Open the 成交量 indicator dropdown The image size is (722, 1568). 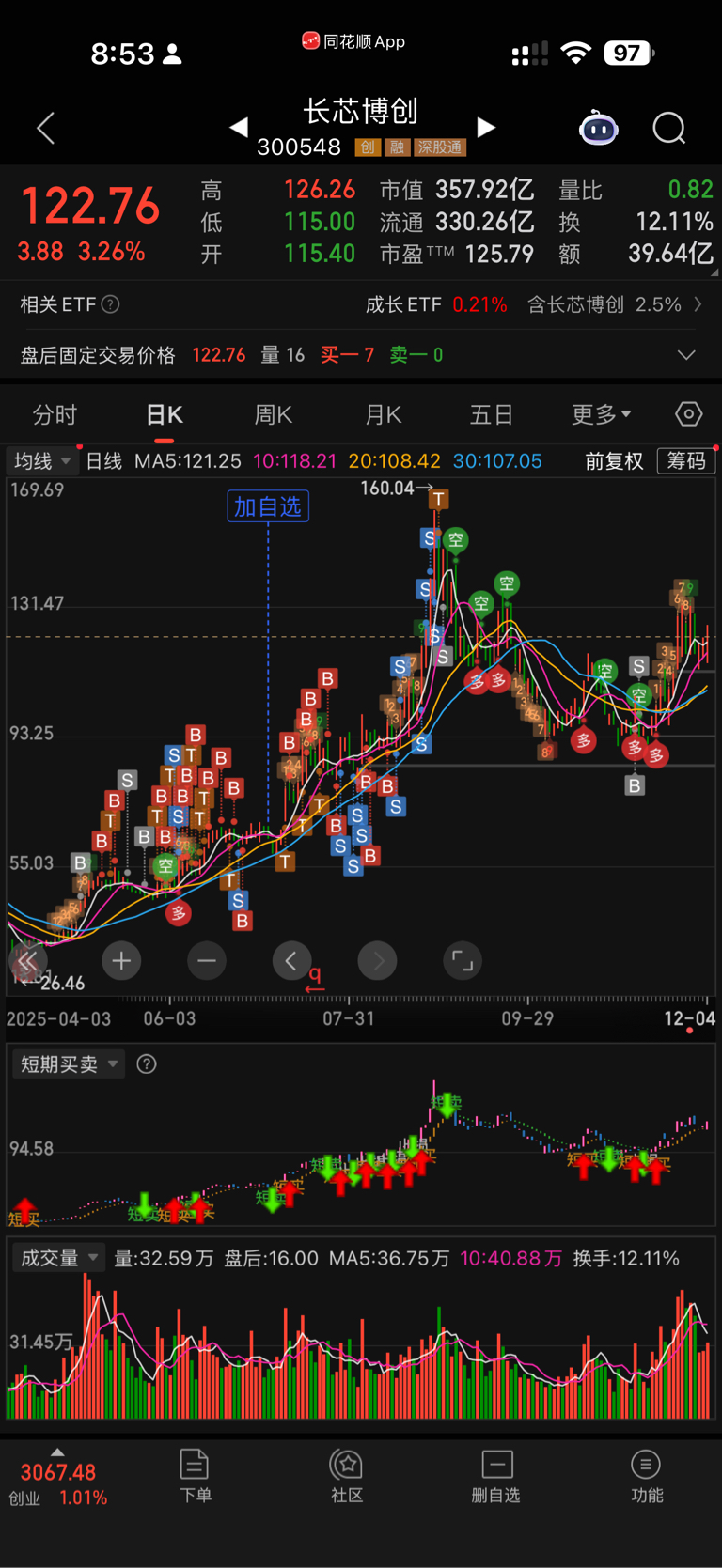[59, 1258]
